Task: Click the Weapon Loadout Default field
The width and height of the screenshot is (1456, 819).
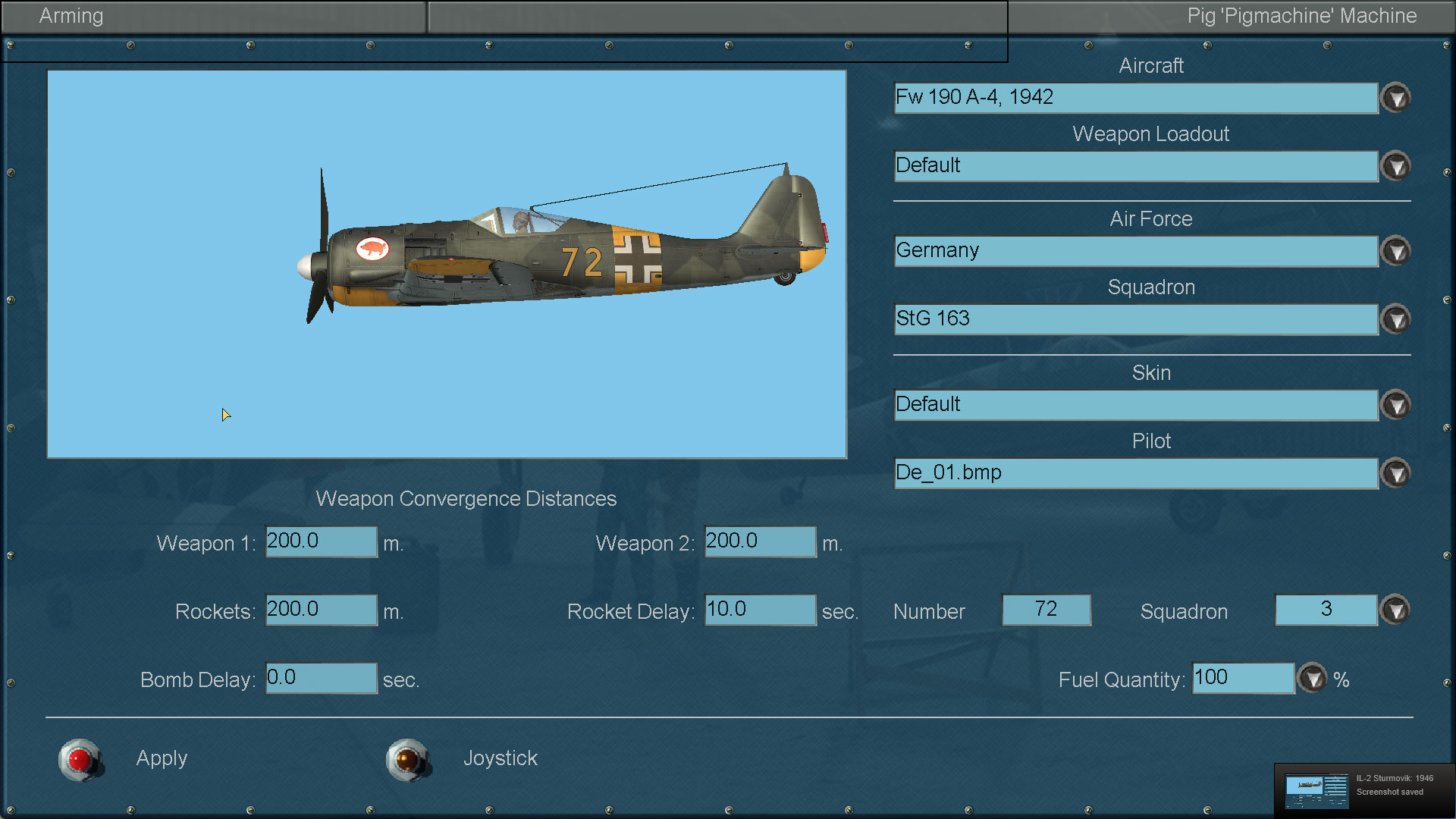Action: click(1136, 166)
